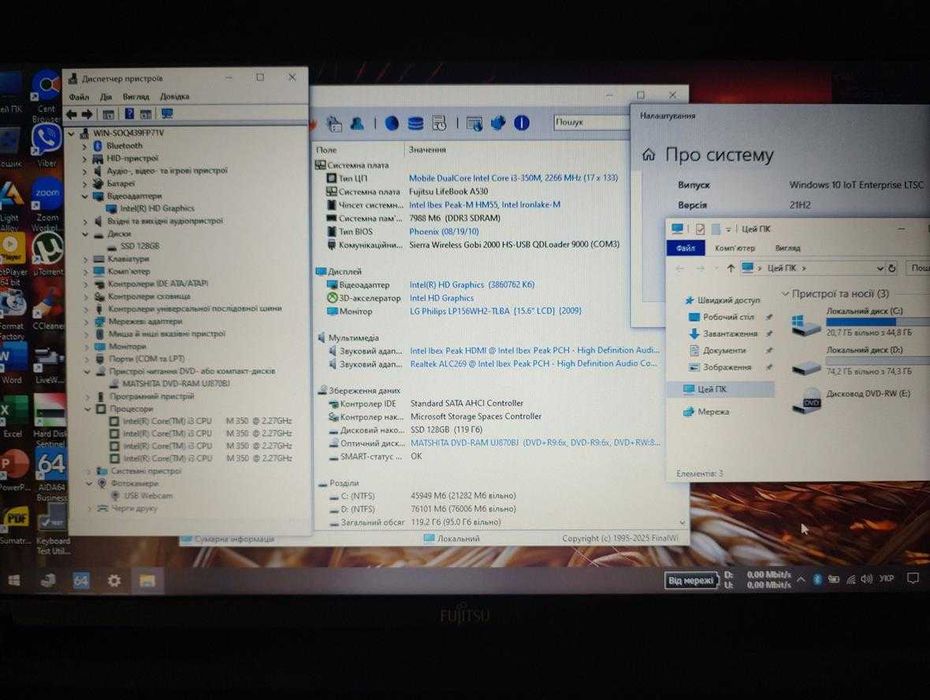Screen dimensions: 930x700
Task: Click the blue database disk icon in AIDA64 toolbar
Action: tap(415, 123)
